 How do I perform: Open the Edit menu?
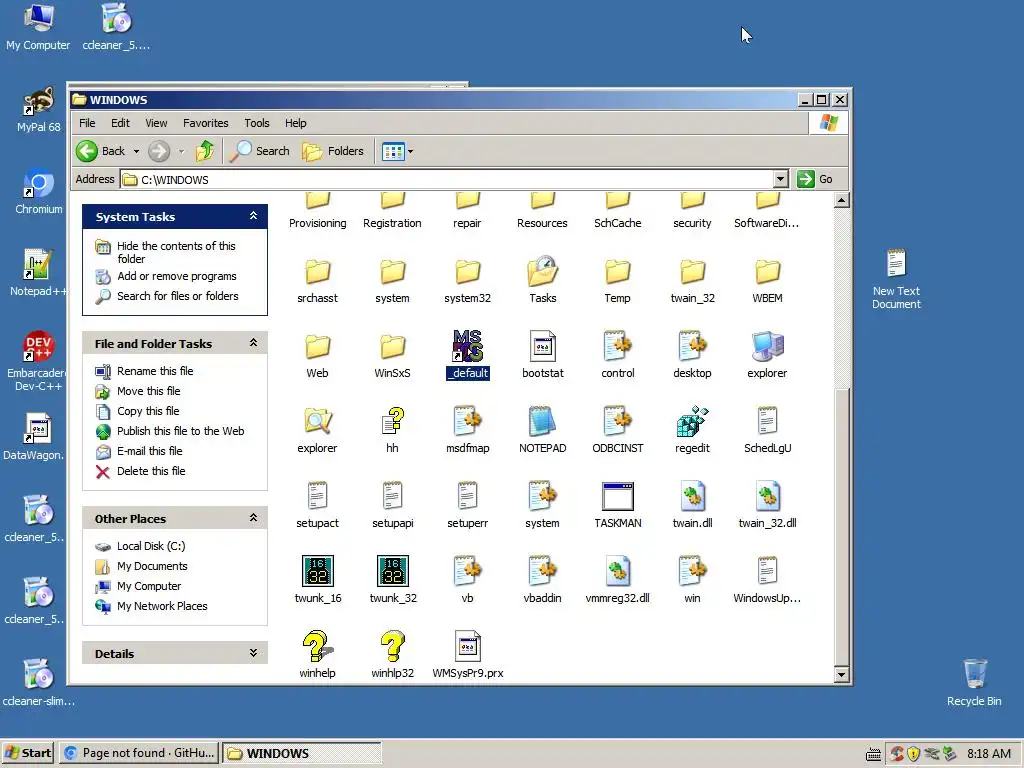click(x=120, y=123)
